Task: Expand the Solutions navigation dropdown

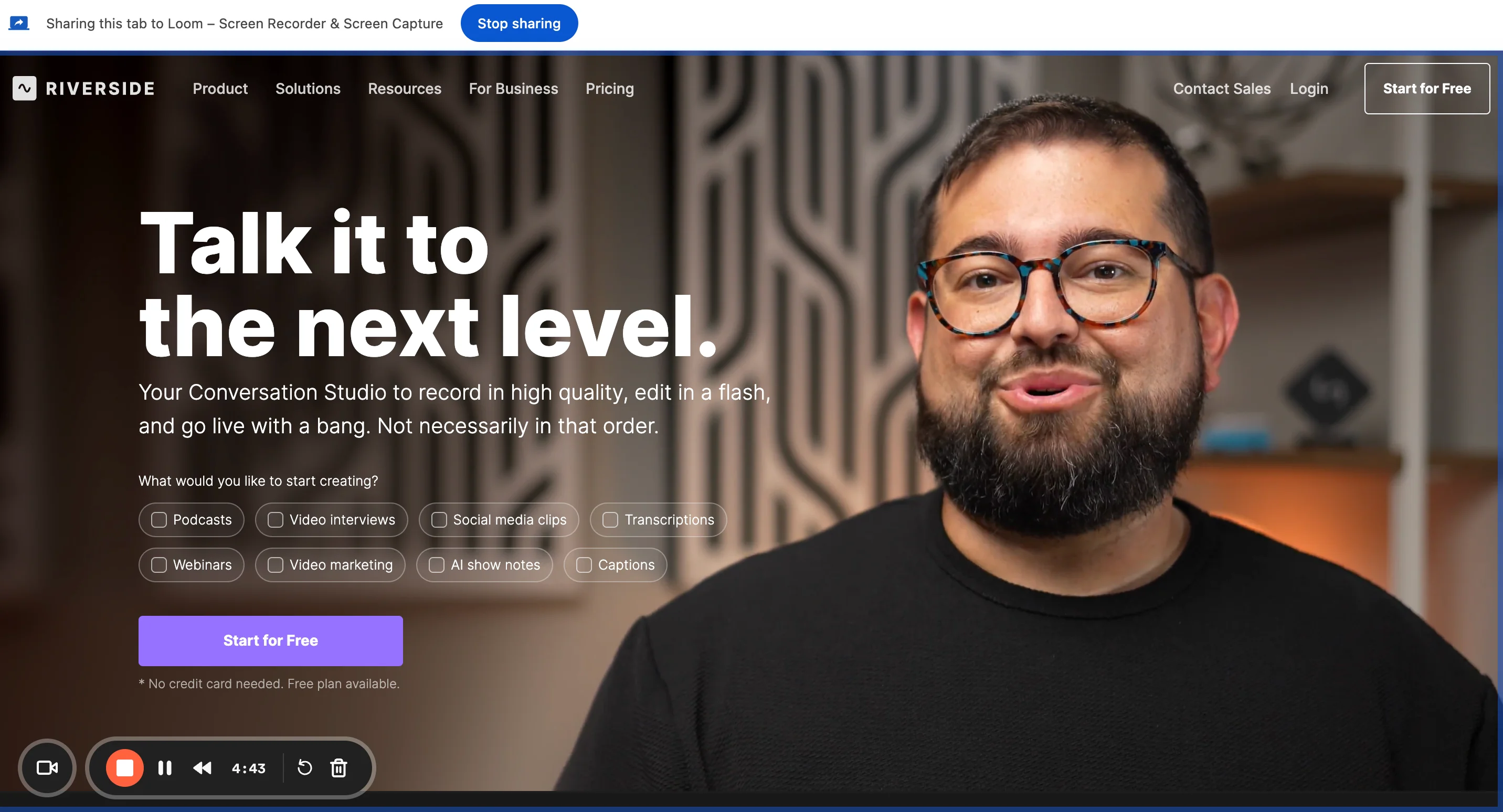Action: (x=308, y=88)
